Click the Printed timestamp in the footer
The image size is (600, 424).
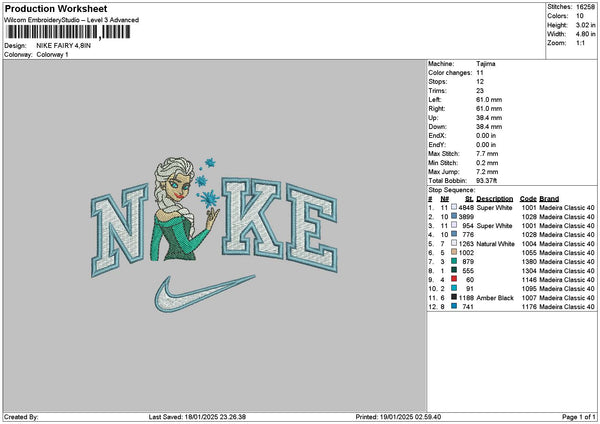[398, 417]
